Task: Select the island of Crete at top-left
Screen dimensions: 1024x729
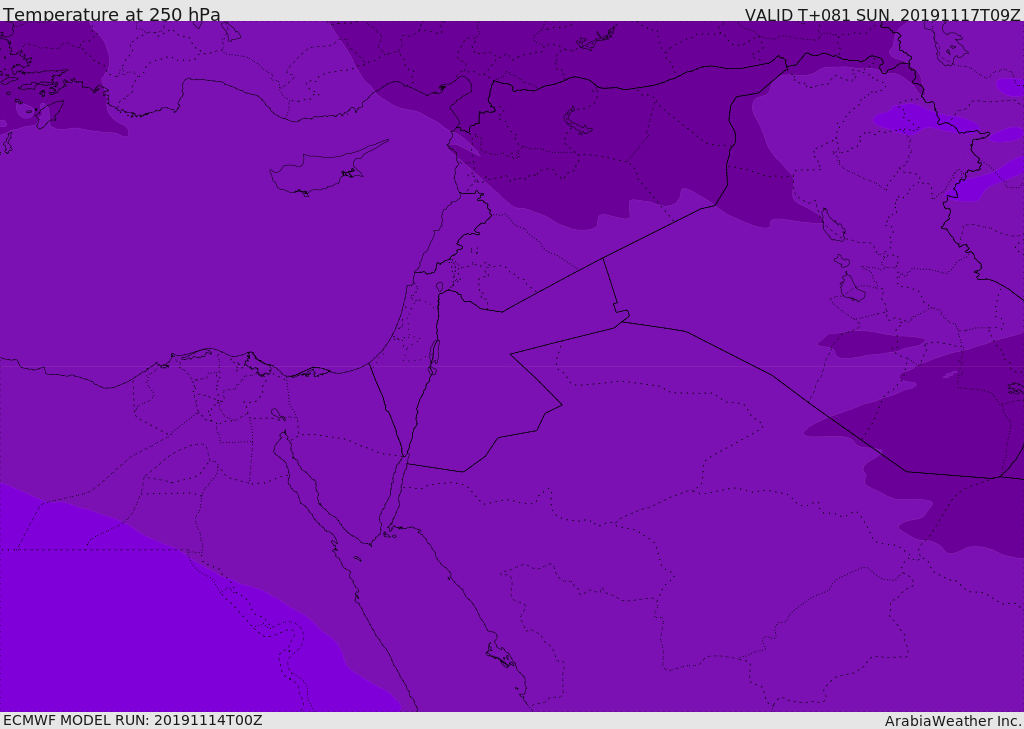Action: click(x=40, y=84)
